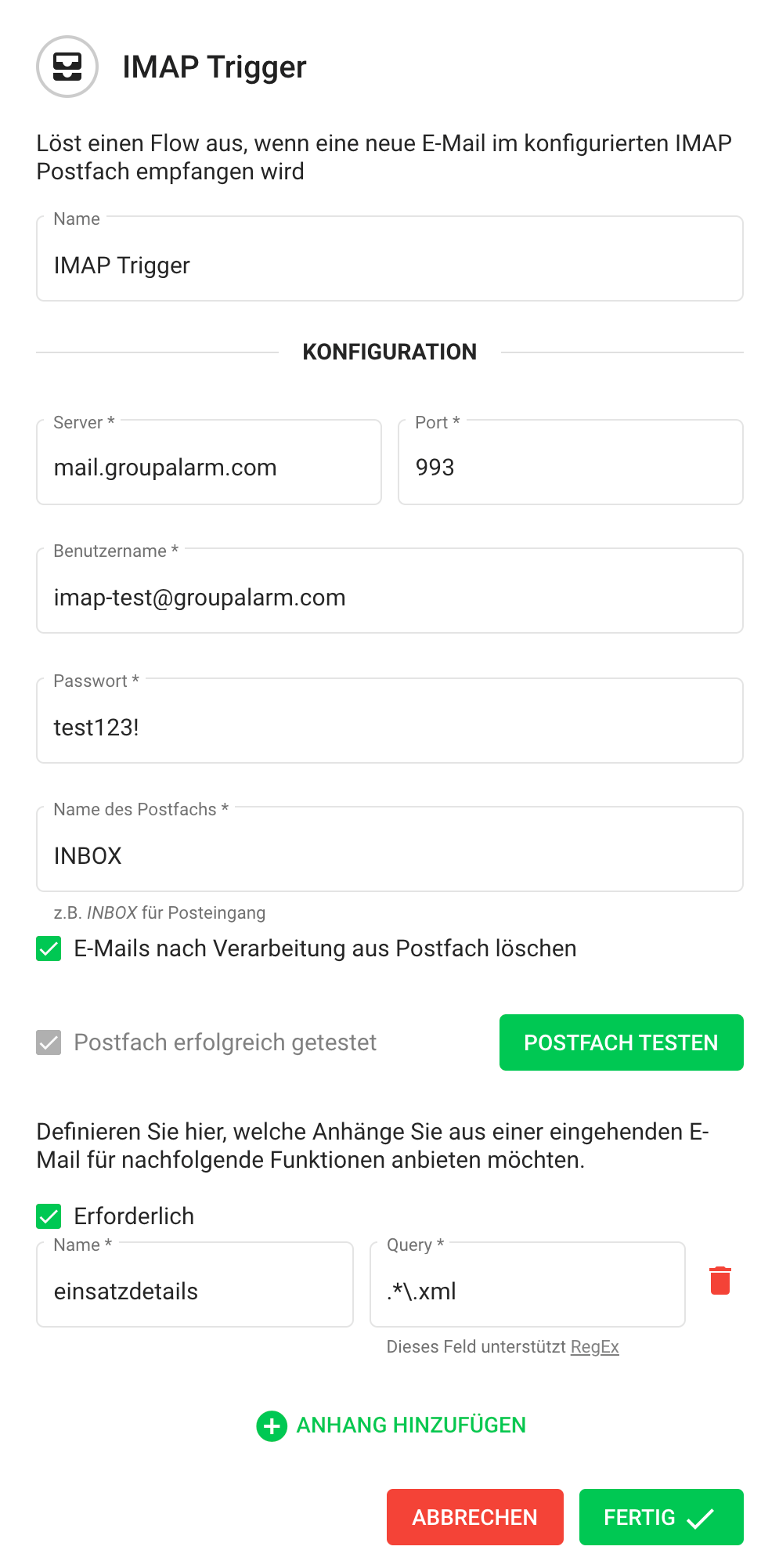Confirm with the Fertig button
Viewport: 779px width, 1568px height.
click(639, 1517)
